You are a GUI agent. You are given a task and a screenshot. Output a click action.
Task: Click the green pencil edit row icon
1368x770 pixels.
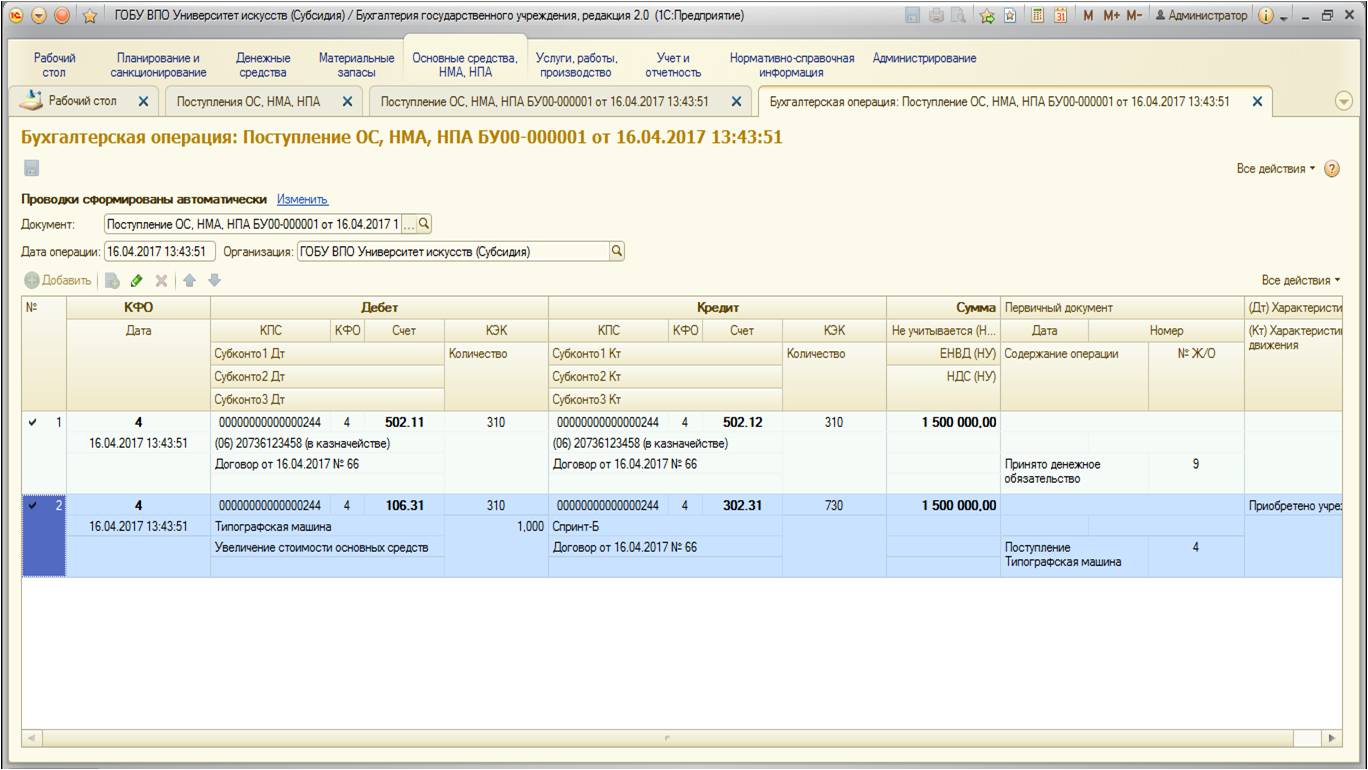click(x=137, y=281)
